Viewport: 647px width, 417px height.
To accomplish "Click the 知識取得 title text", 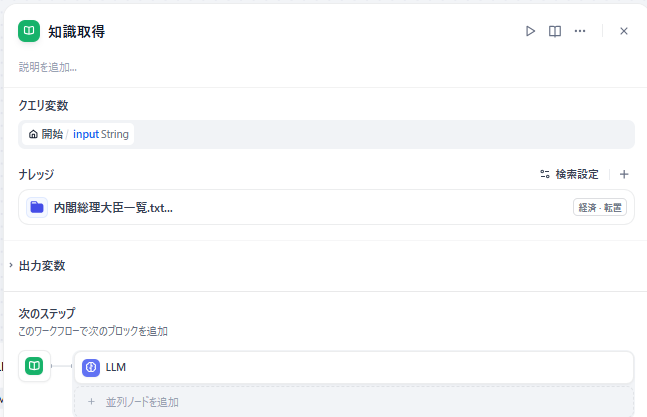I will click(x=76, y=32).
